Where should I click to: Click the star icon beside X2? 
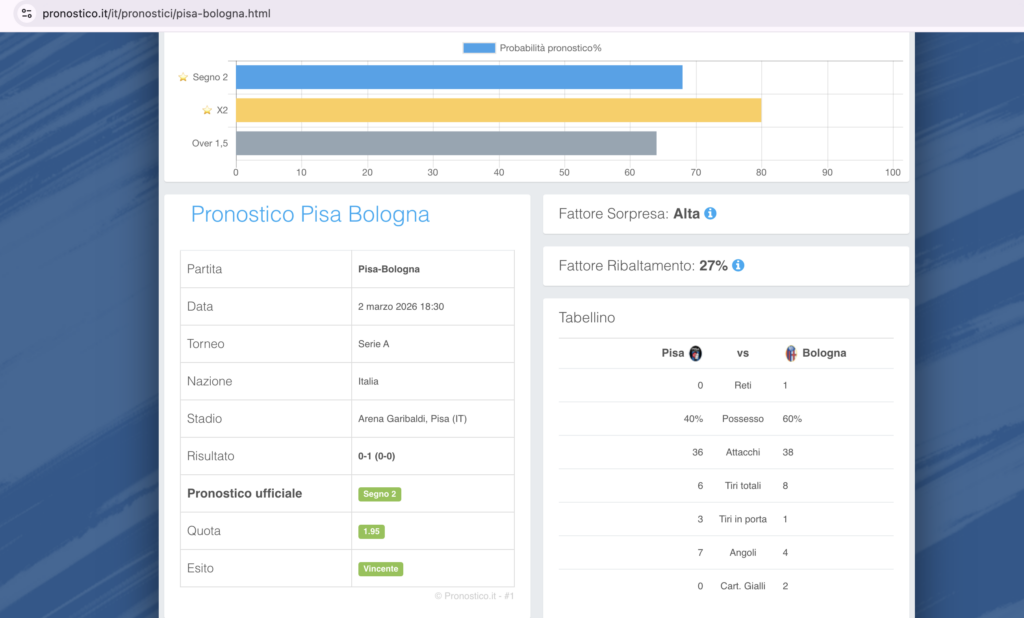(207, 110)
